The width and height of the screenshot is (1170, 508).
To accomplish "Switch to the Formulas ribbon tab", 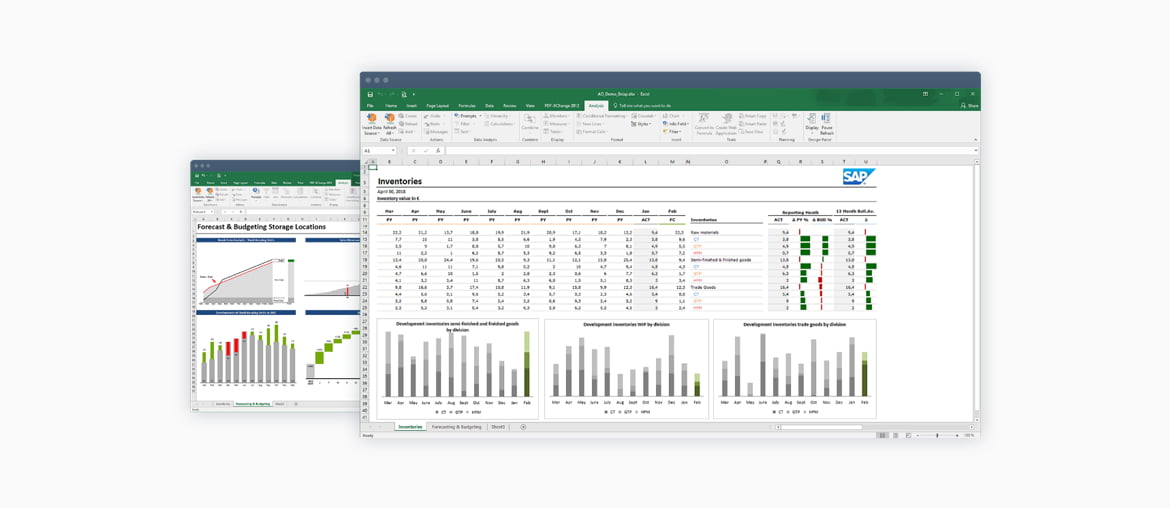I will click(466, 106).
